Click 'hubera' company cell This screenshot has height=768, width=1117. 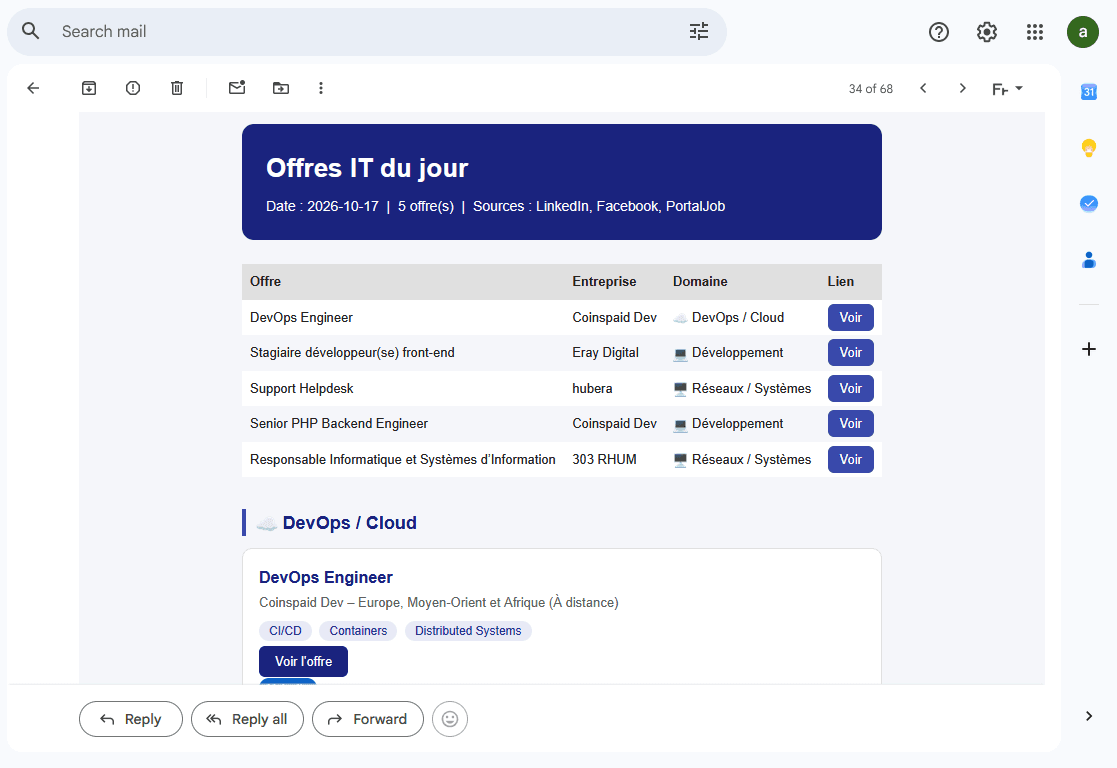592,388
